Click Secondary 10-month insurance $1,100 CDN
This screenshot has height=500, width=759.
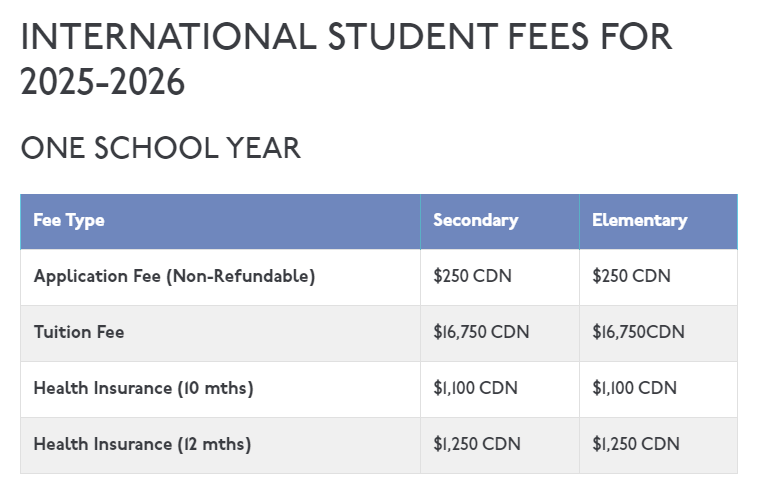tap(475, 388)
